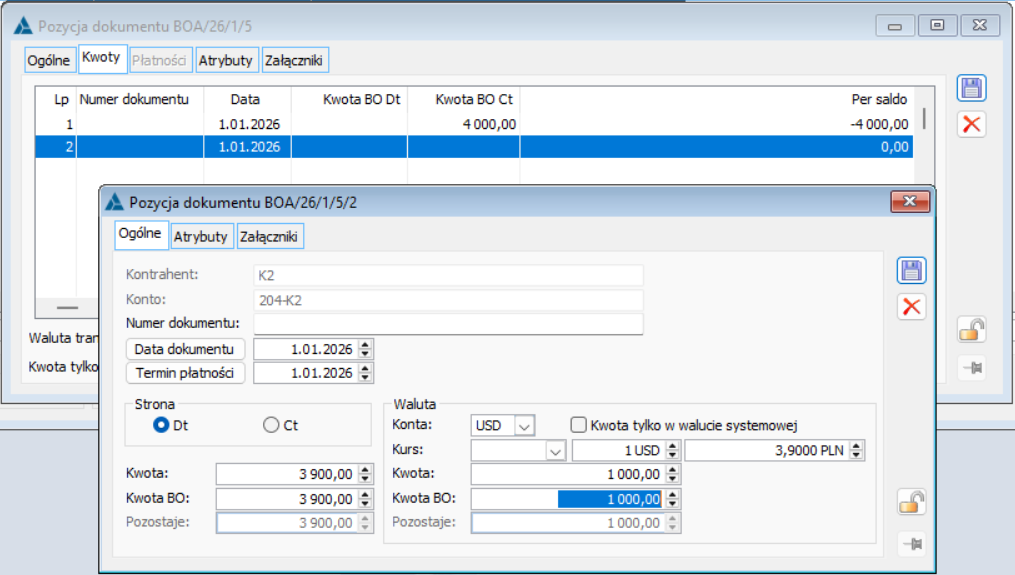Click the Data dokumentu button

[184, 349]
